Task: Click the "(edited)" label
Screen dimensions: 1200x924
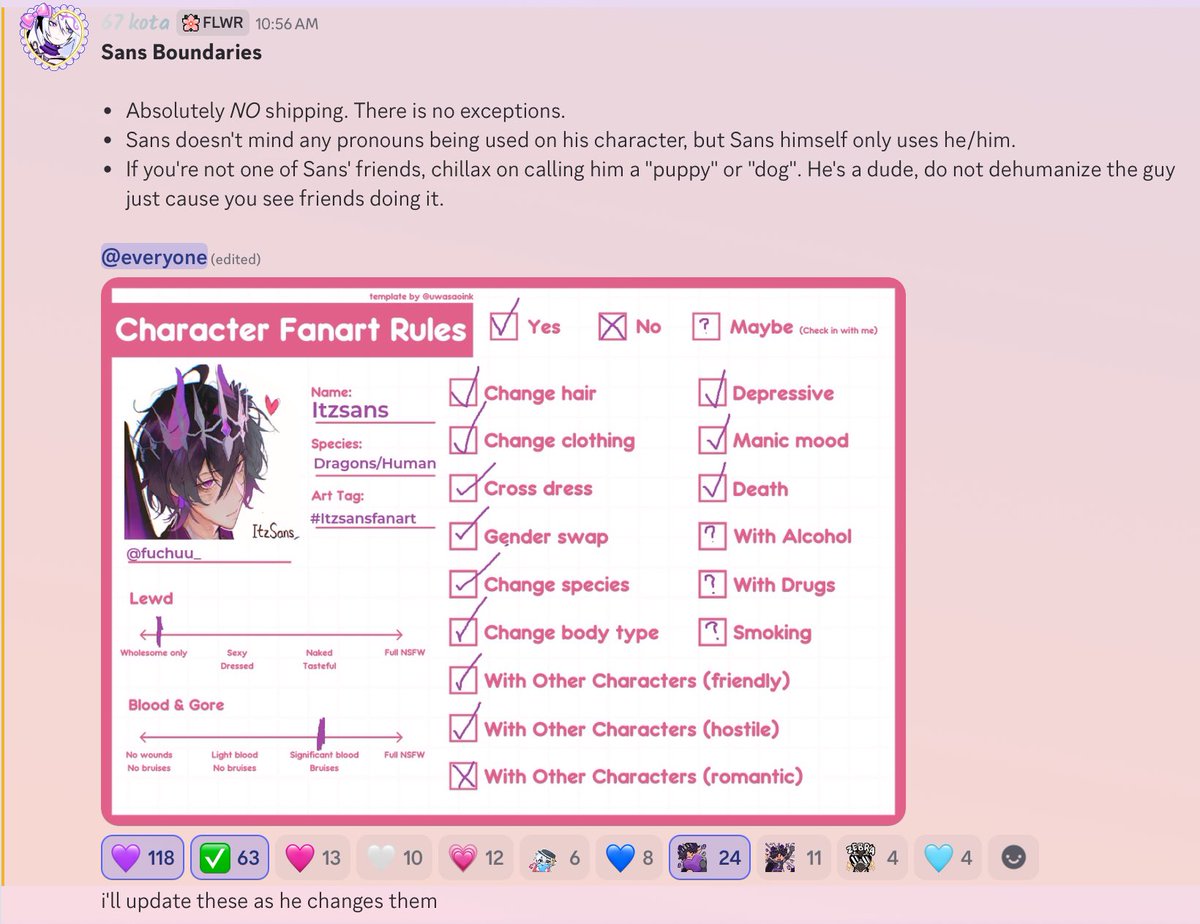Action: coord(235,259)
